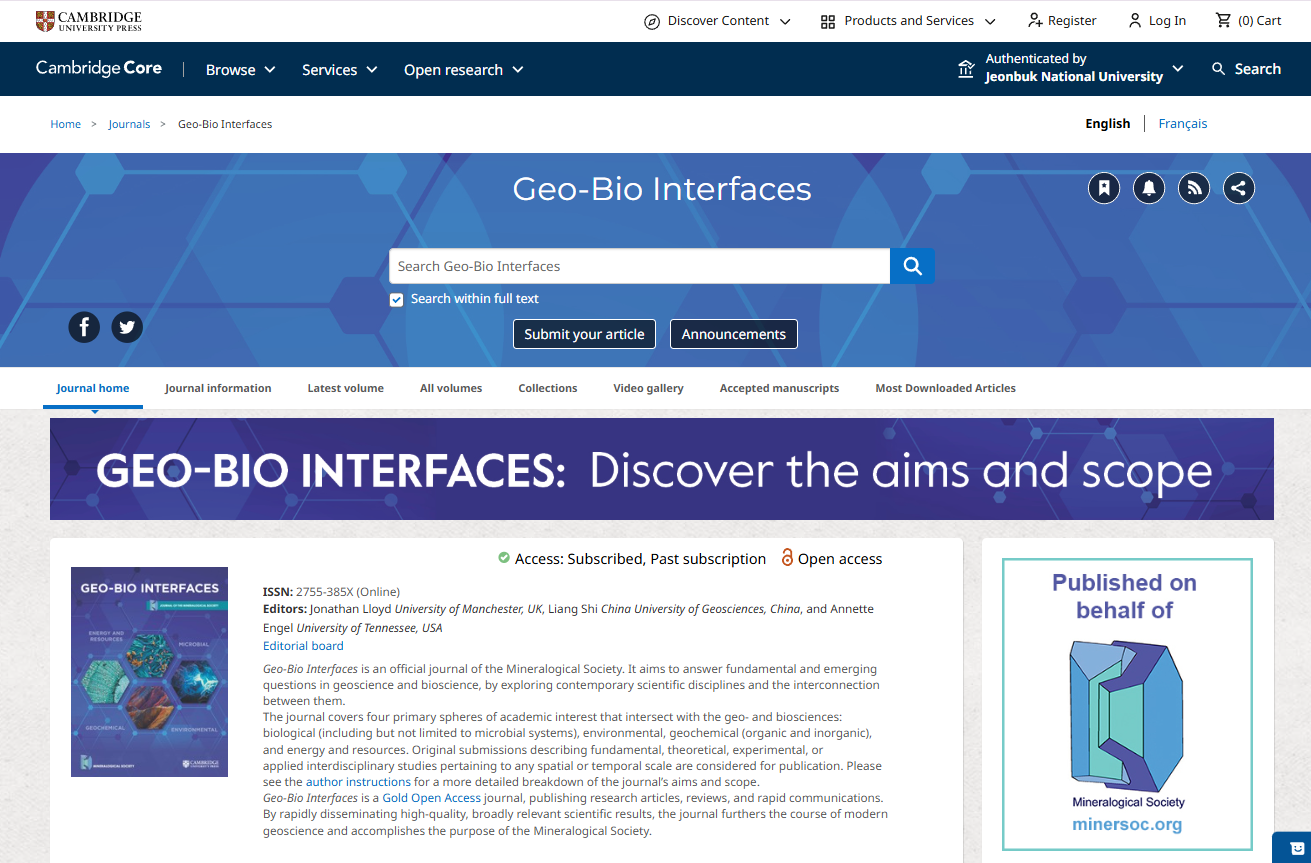Screen dimensions: 1311x863
Task: Select the All volumes tab
Action: pyautogui.click(x=451, y=388)
